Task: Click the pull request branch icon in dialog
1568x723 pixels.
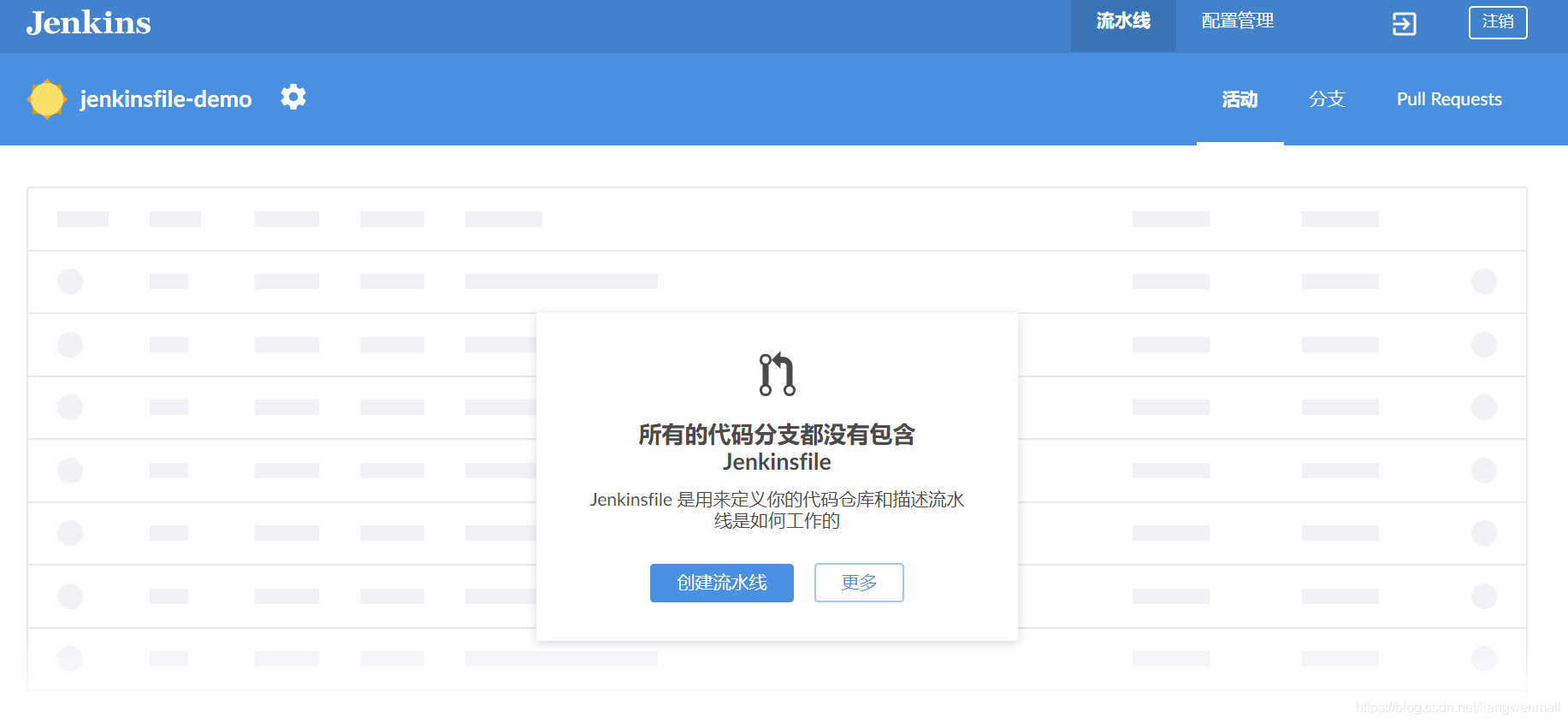Action: pos(777,374)
